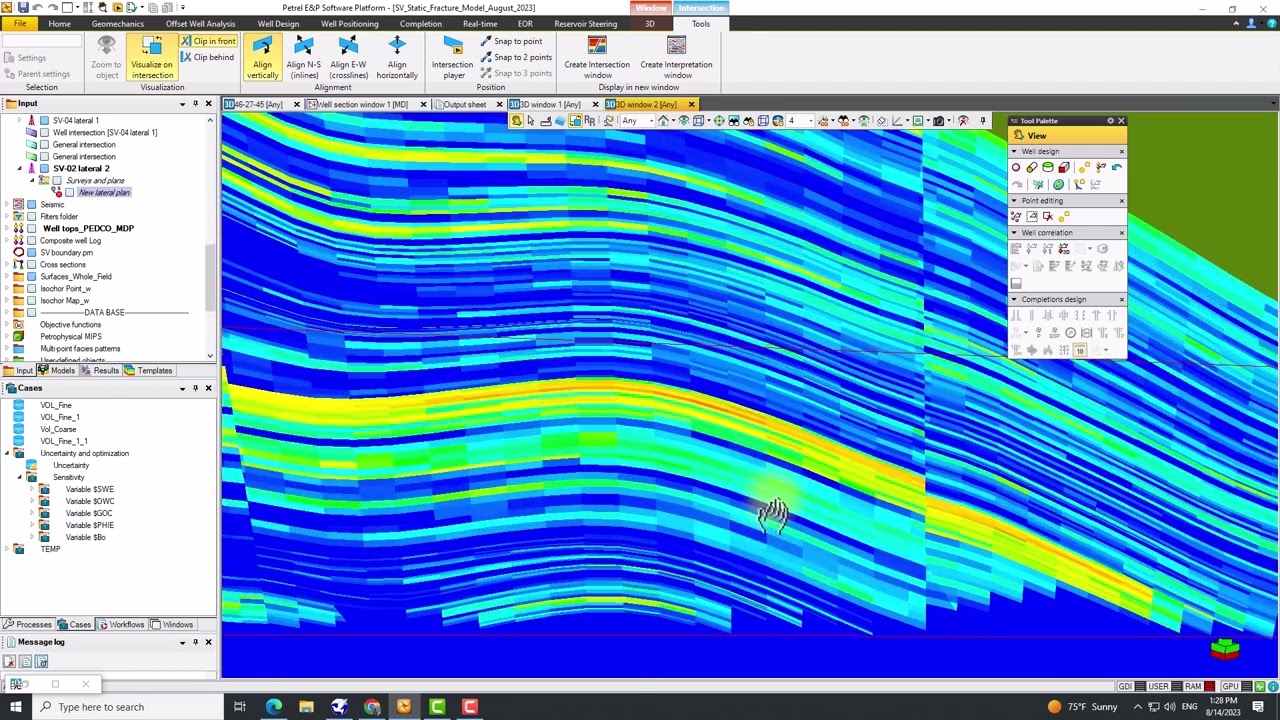Switch to the Workflows pane tab
Image resolution: width=1280 pixels, height=720 pixels.
121,625
